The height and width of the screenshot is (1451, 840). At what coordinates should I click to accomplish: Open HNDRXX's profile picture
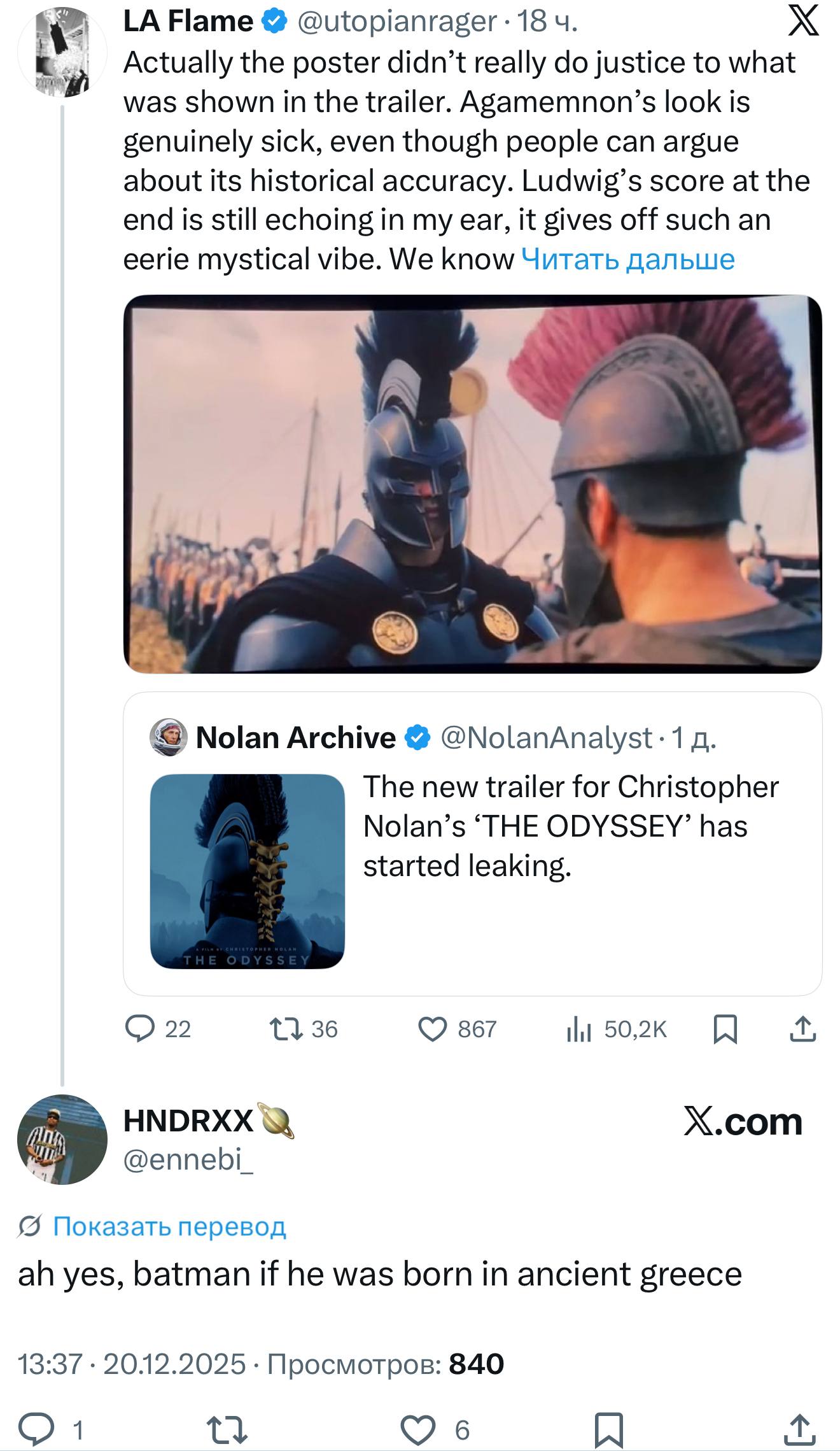(62, 1139)
